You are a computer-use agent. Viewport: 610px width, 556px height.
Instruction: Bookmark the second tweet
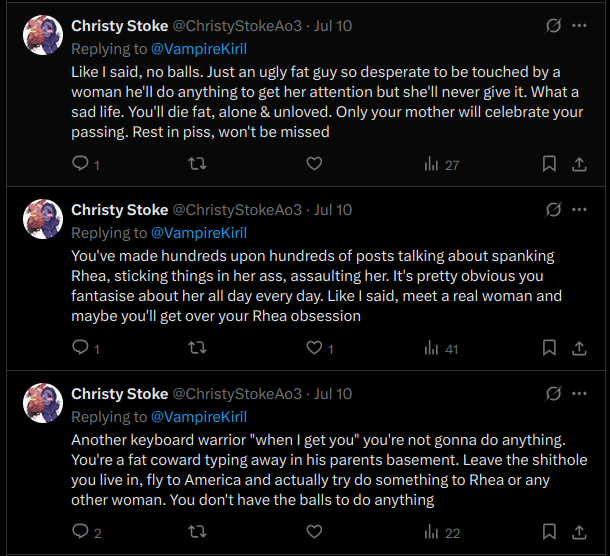[549, 348]
